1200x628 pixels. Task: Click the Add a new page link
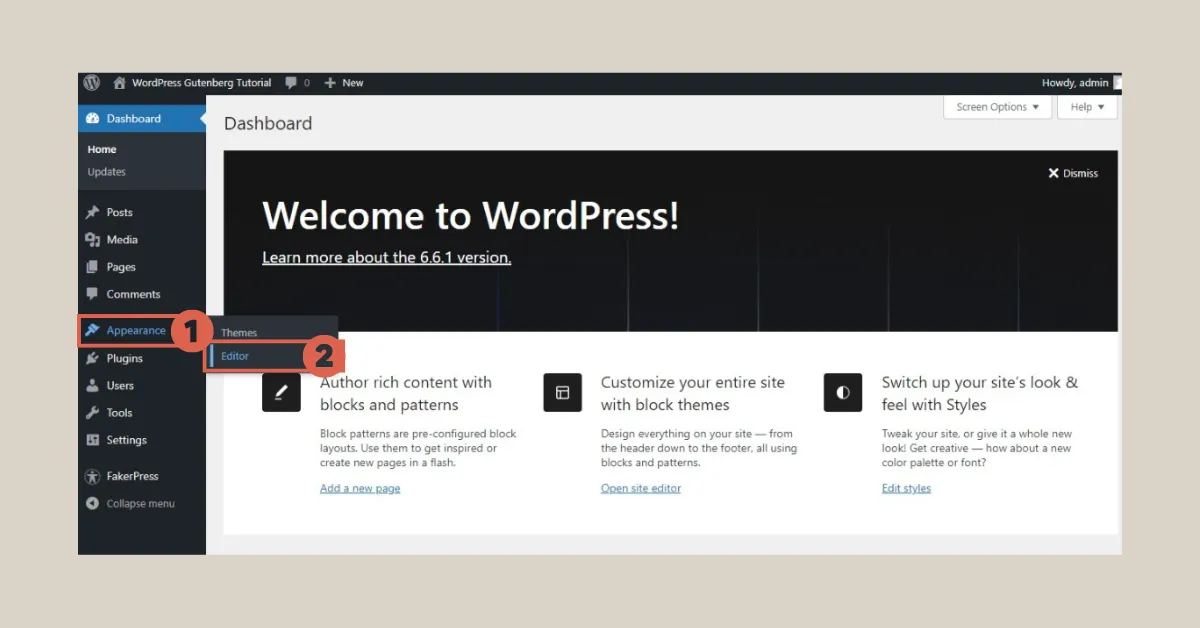[x=360, y=488]
